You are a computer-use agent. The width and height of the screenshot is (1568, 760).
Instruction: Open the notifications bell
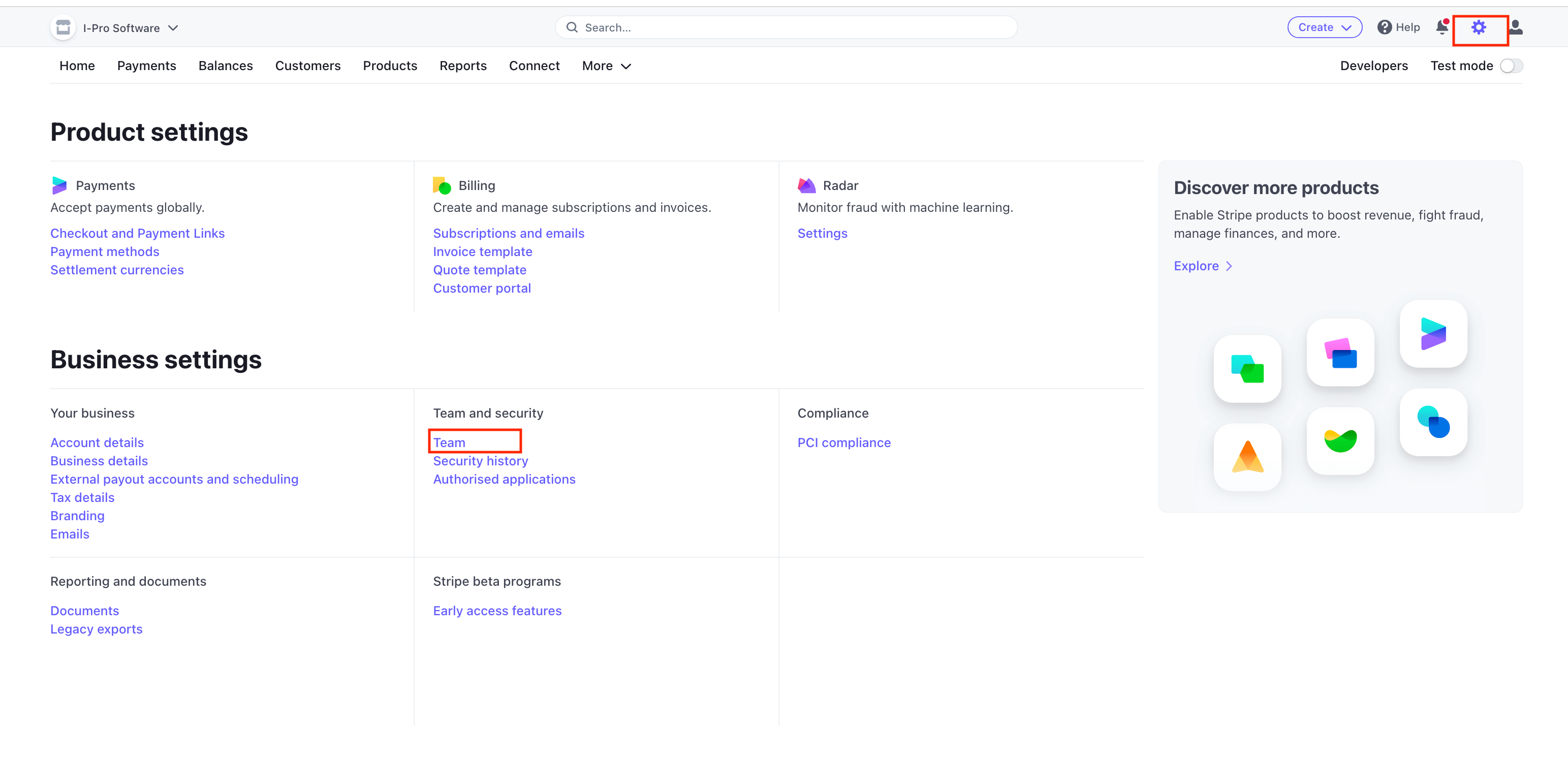pyautogui.click(x=1442, y=27)
